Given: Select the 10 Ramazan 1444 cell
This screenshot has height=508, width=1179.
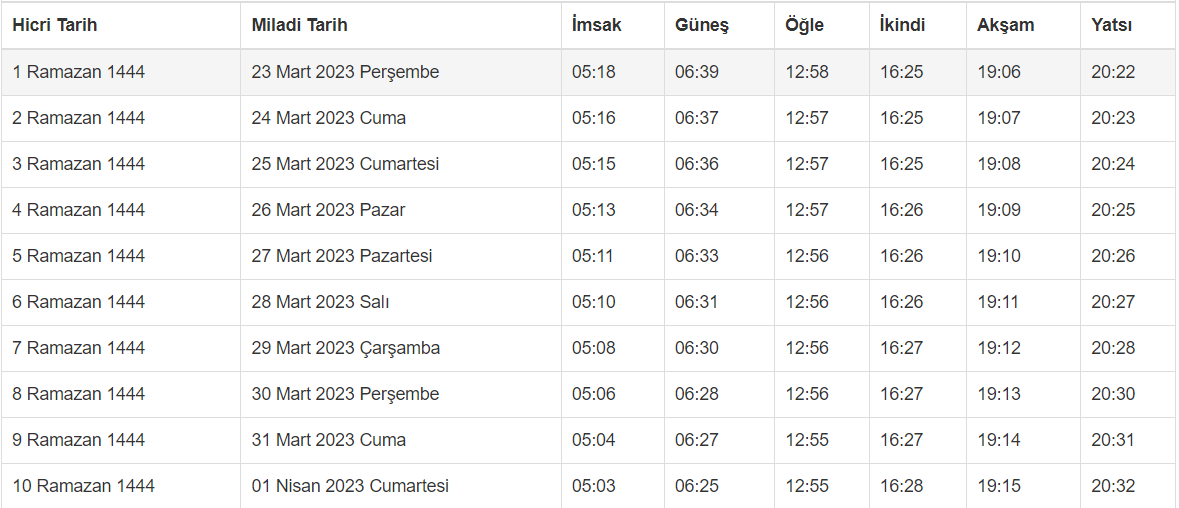Looking at the screenshot, I should click(83, 486).
